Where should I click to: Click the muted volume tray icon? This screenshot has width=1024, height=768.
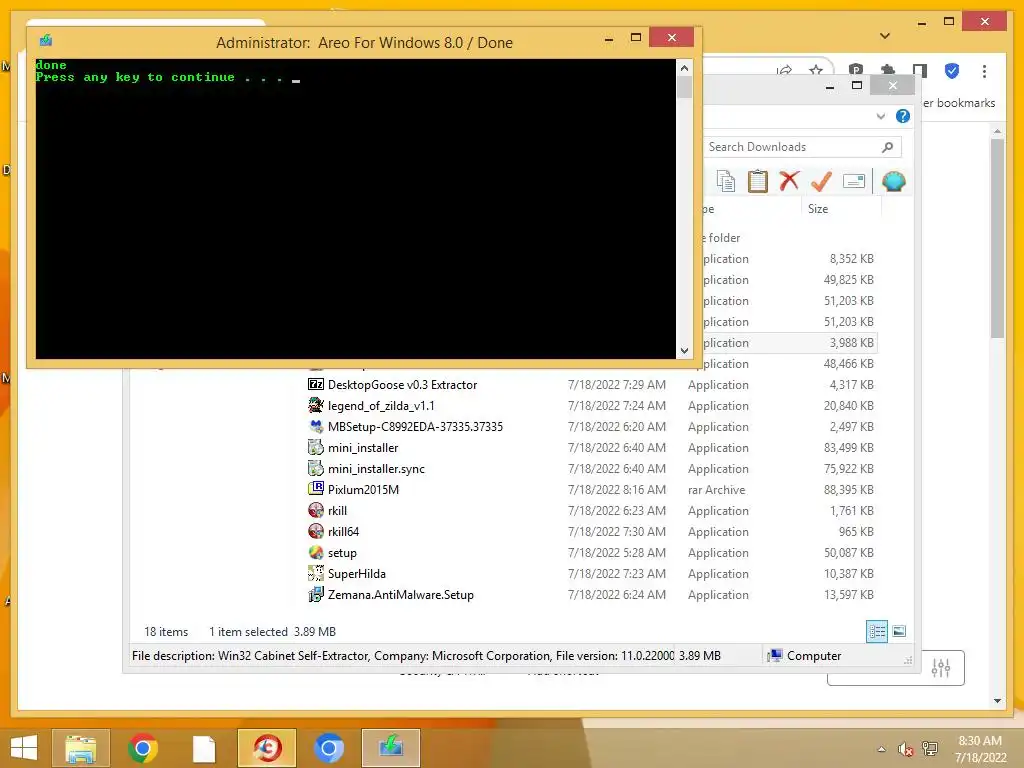[x=905, y=749]
